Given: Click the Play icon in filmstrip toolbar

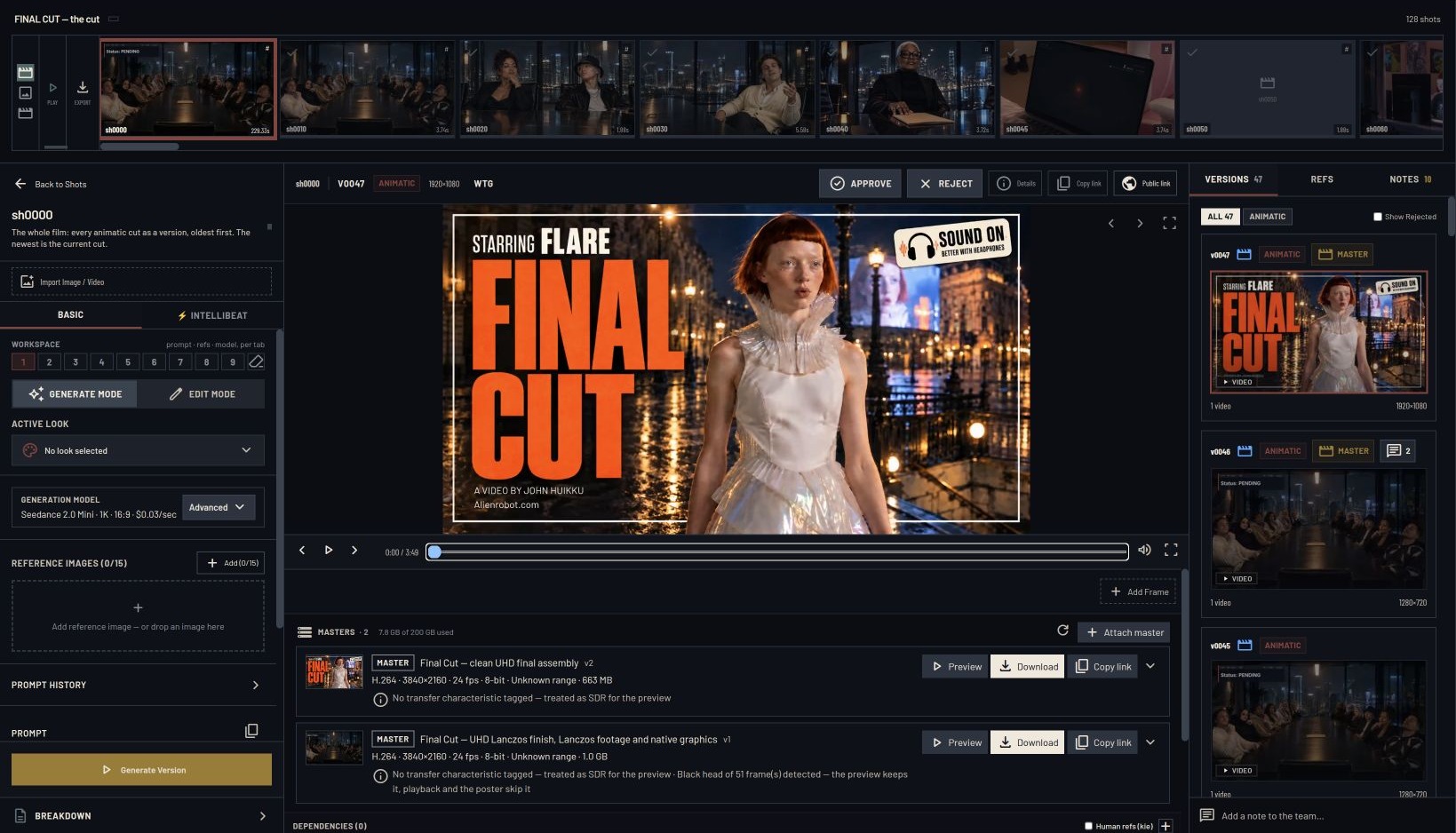Looking at the screenshot, I should (x=52, y=88).
